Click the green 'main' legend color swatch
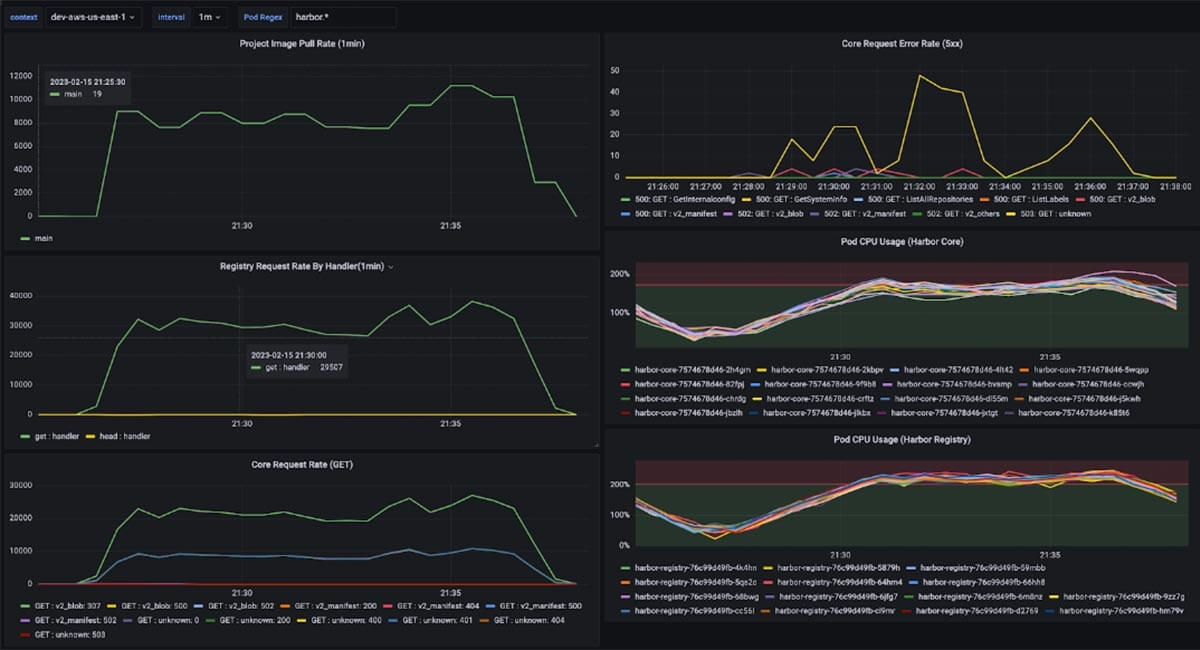 (26, 238)
